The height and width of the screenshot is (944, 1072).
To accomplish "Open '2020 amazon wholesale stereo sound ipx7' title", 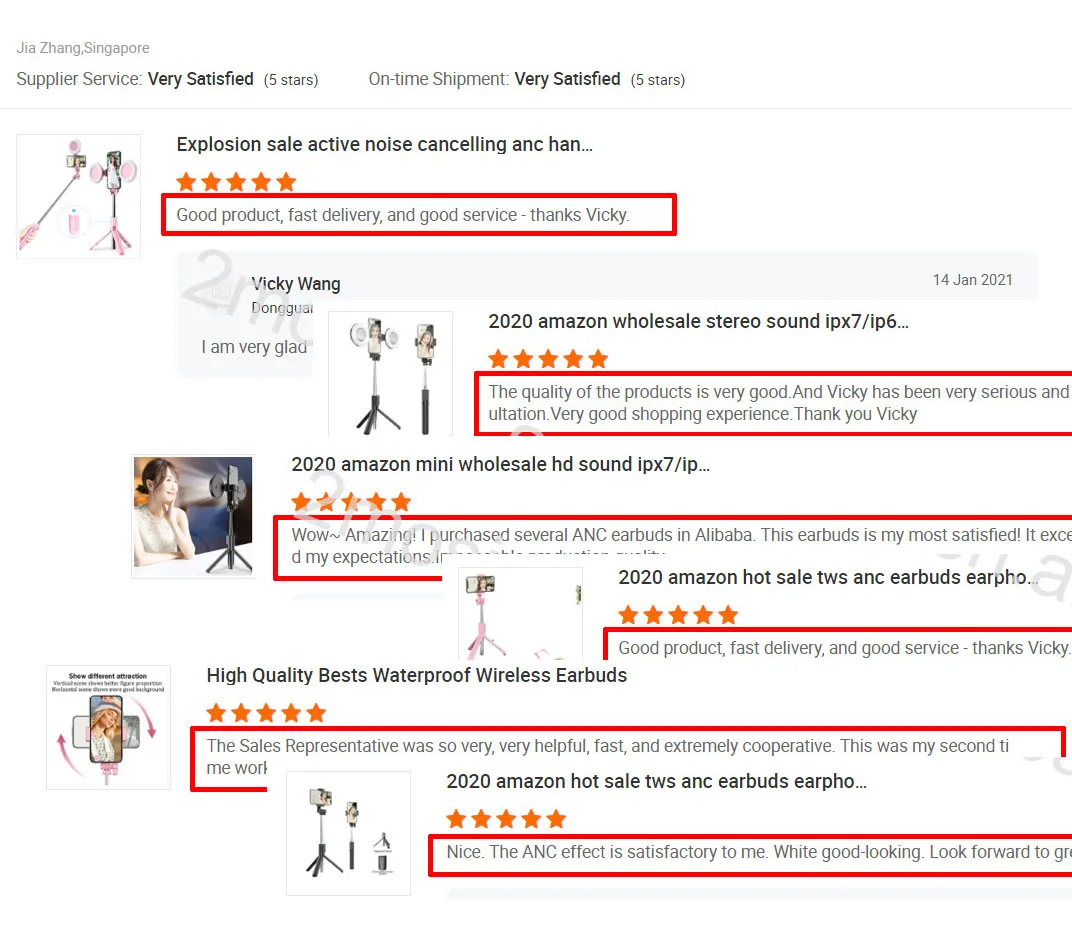I will 698,321.
